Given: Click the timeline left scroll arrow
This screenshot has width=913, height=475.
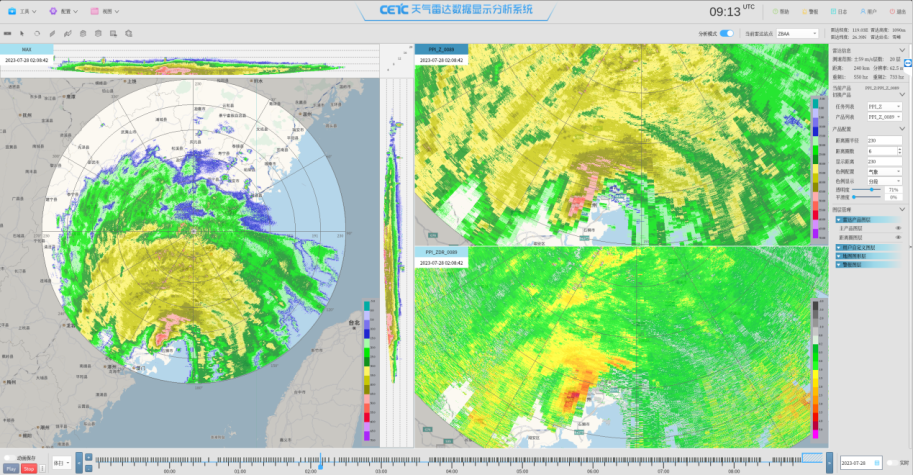Looking at the screenshot, I should coord(79,463).
